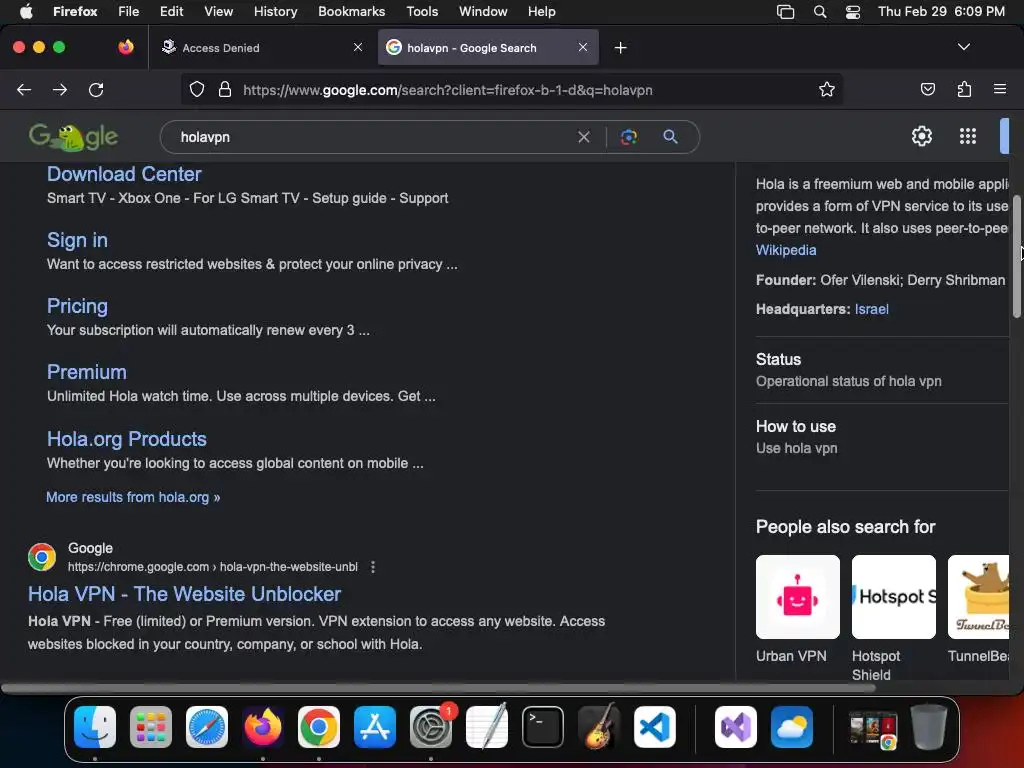Open the Bookmarks menu

coord(351,11)
